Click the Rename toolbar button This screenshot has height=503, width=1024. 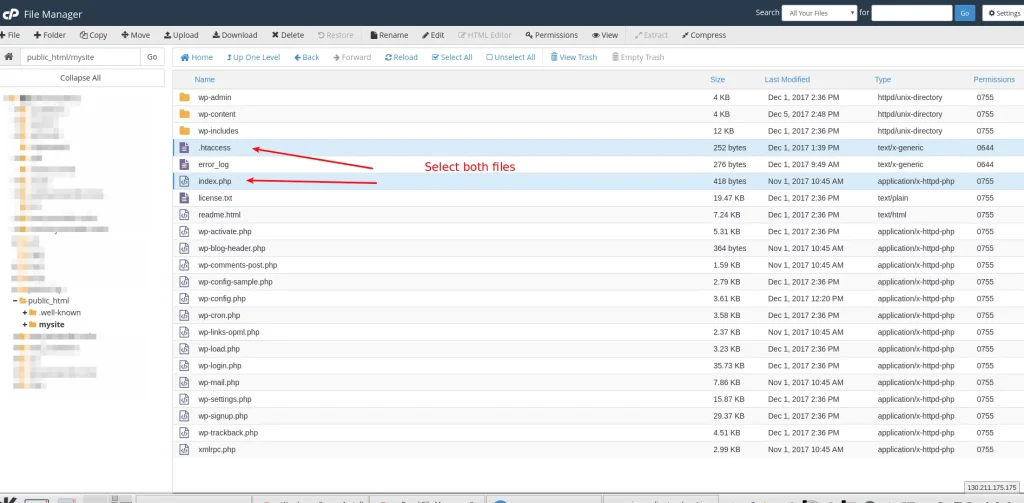[388, 35]
